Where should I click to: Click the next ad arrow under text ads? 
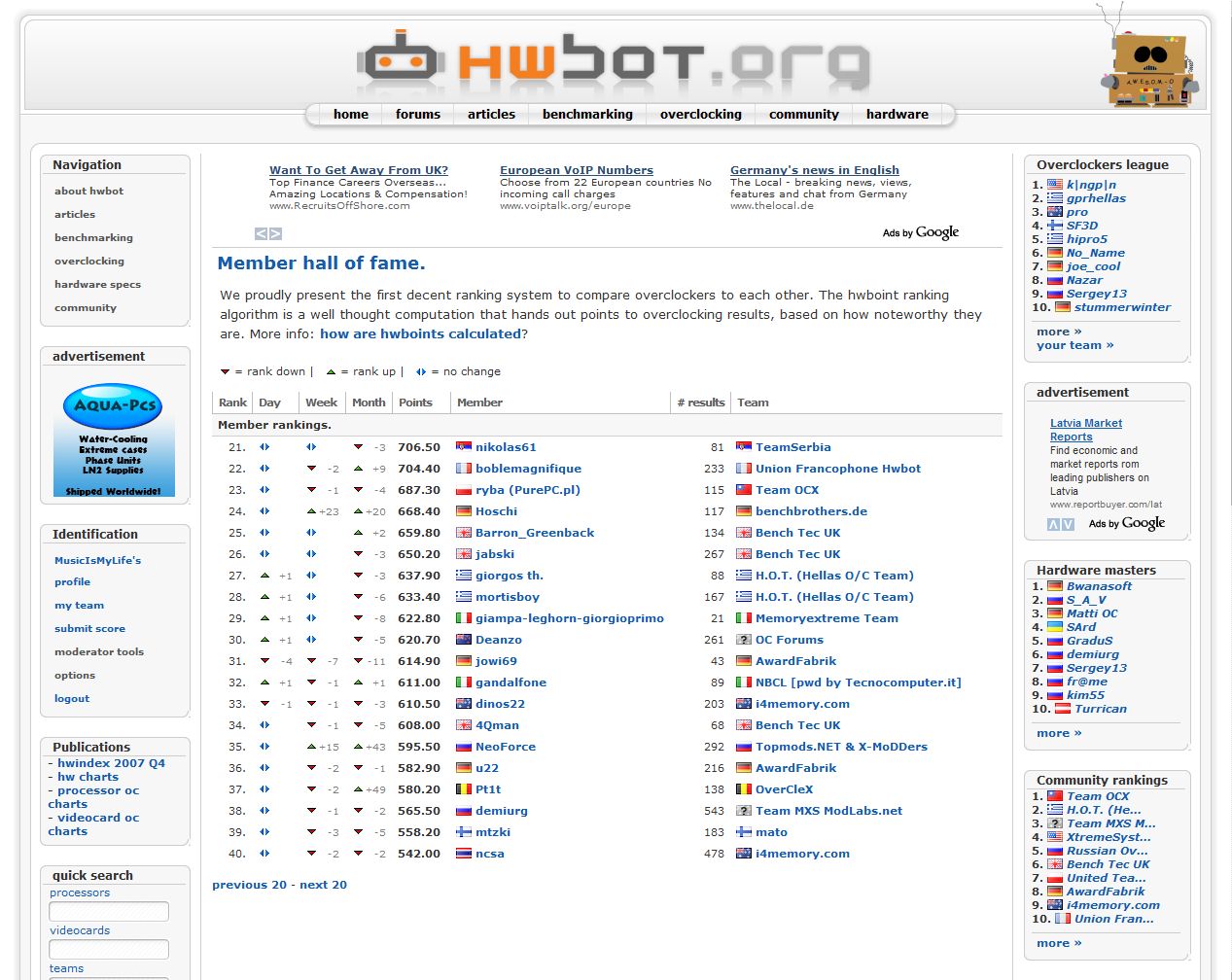click(275, 233)
